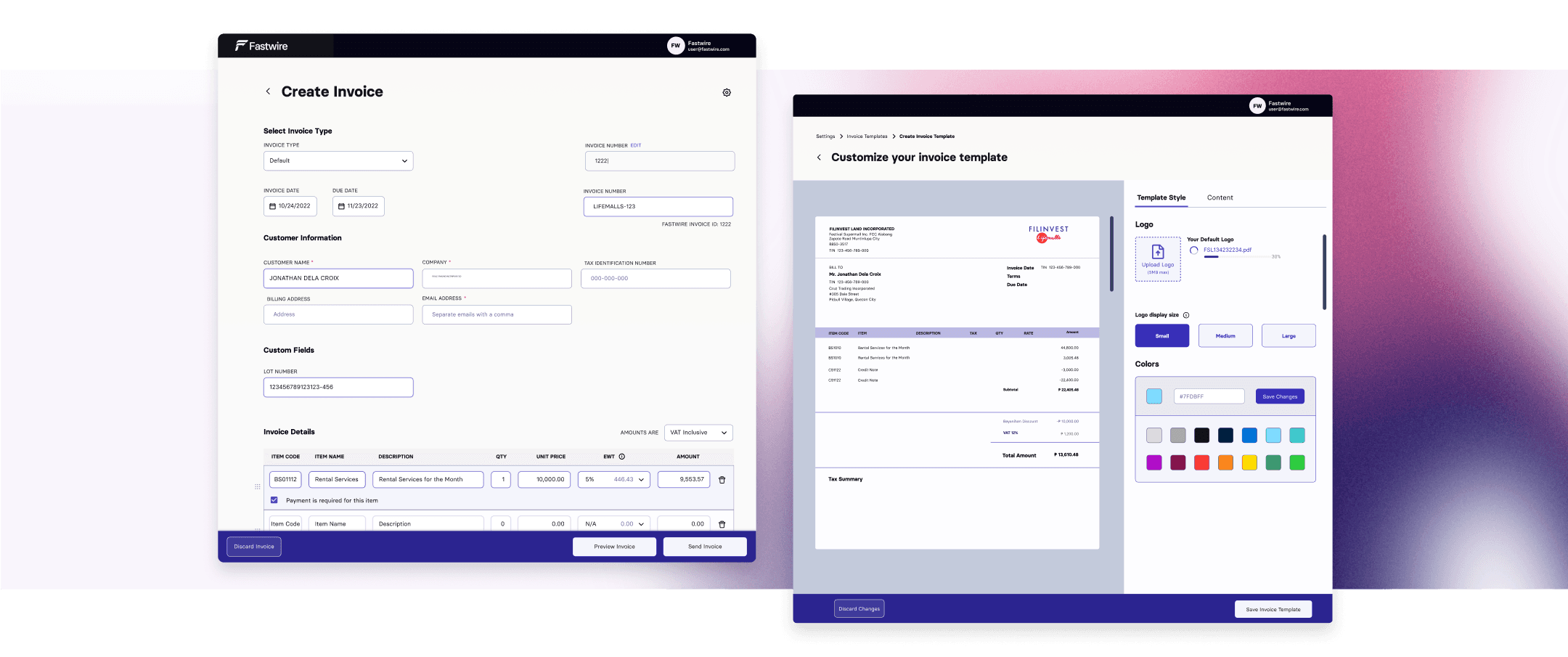This screenshot has width=1568, height=657.
Task: Uncheck Payment is required for this item
Action: click(x=274, y=500)
